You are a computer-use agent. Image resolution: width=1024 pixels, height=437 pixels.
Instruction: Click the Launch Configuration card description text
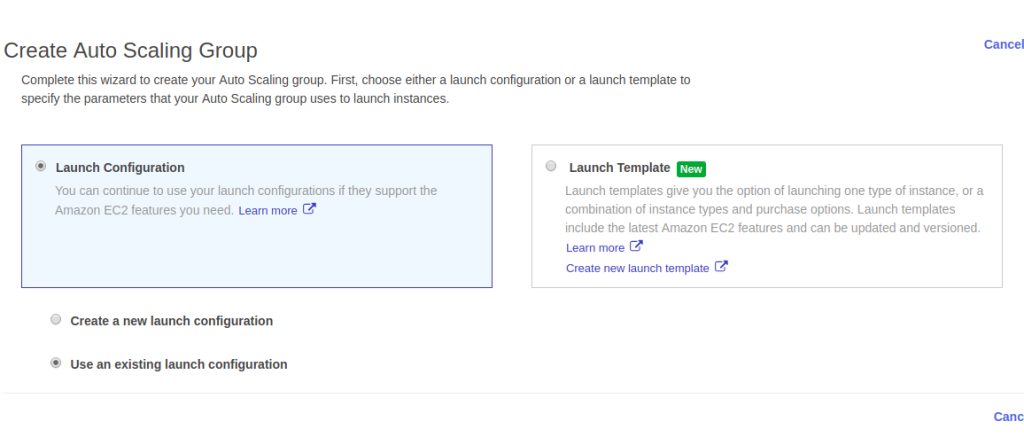pos(246,190)
